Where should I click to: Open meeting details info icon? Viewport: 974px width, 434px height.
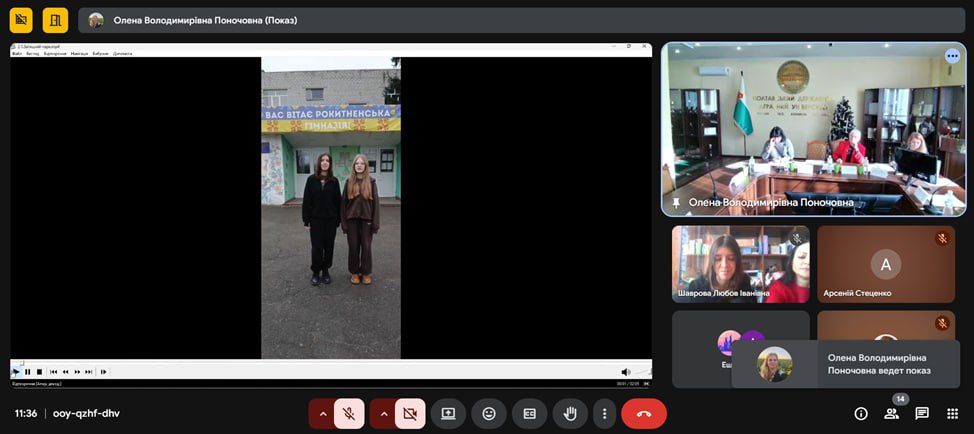pyautogui.click(x=861, y=413)
